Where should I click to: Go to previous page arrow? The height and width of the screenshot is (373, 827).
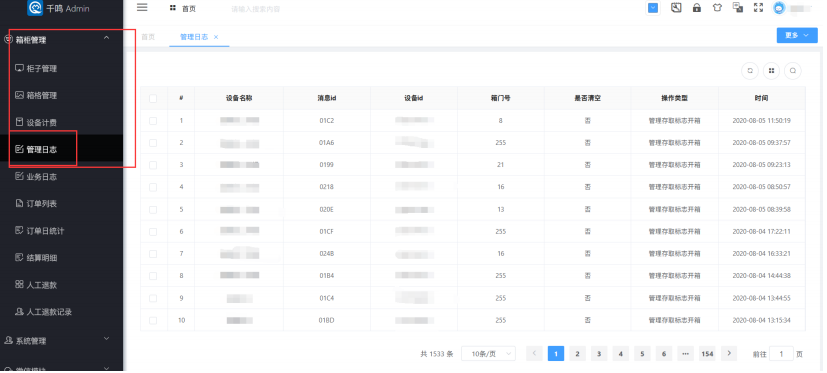pyautogui.click(x=534, y=353)
